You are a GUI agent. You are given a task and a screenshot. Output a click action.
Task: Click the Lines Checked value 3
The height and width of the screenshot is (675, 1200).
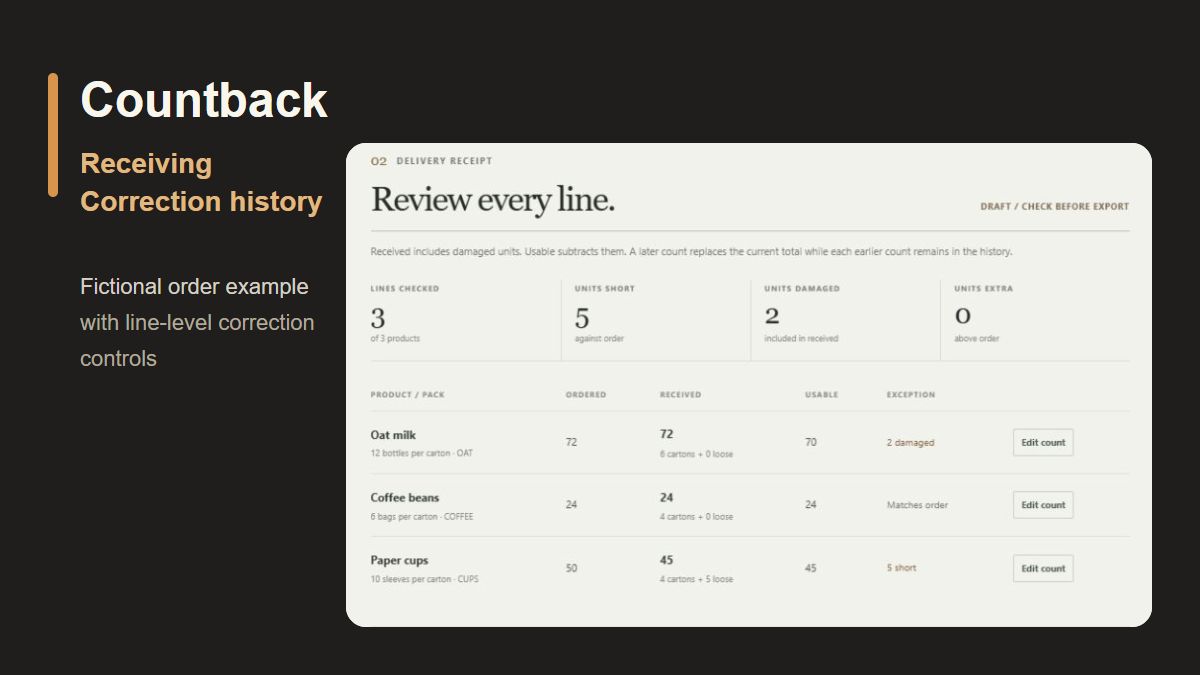(378, 318)
